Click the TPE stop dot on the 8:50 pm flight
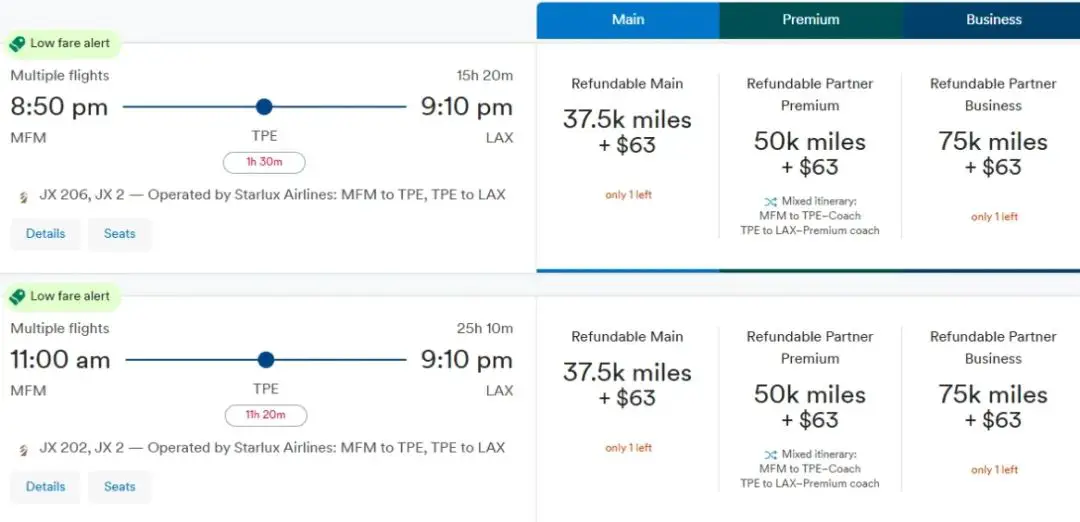 [264, 107]
